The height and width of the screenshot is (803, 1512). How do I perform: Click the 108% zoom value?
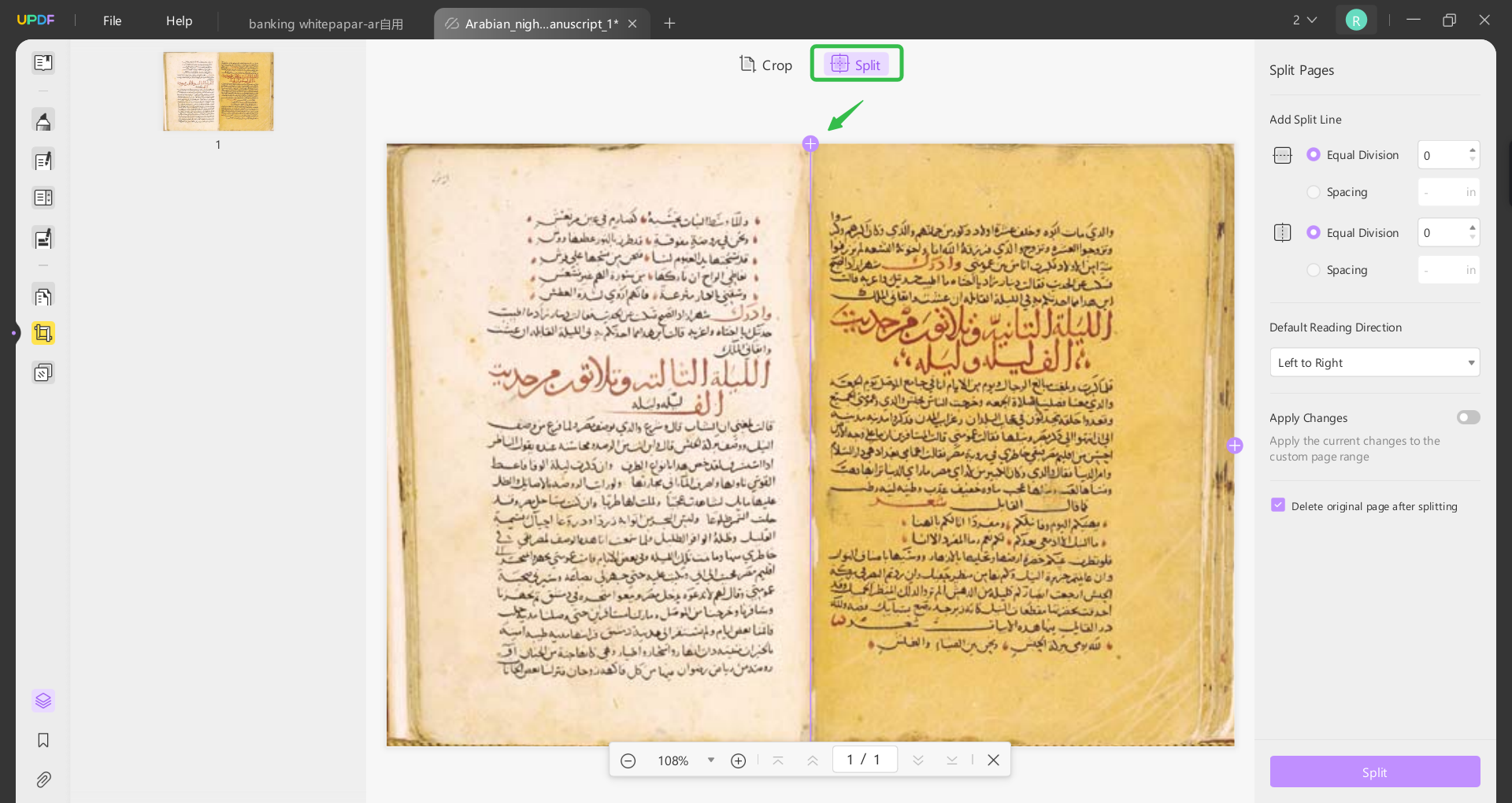click(673, 760)
